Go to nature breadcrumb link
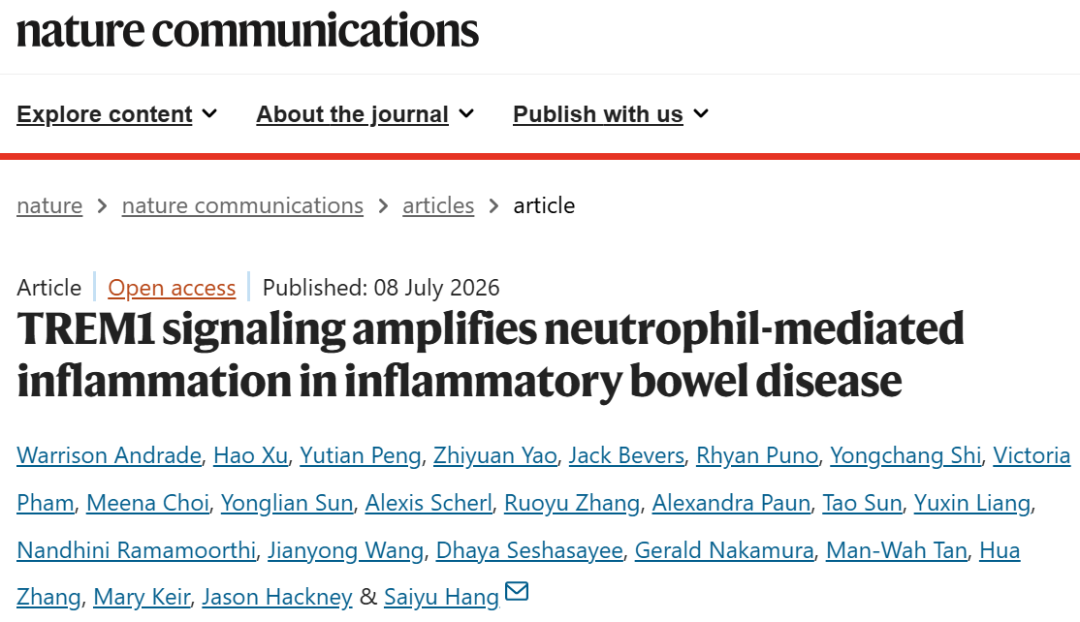1080x622 pixels. [x=50, y=205]
